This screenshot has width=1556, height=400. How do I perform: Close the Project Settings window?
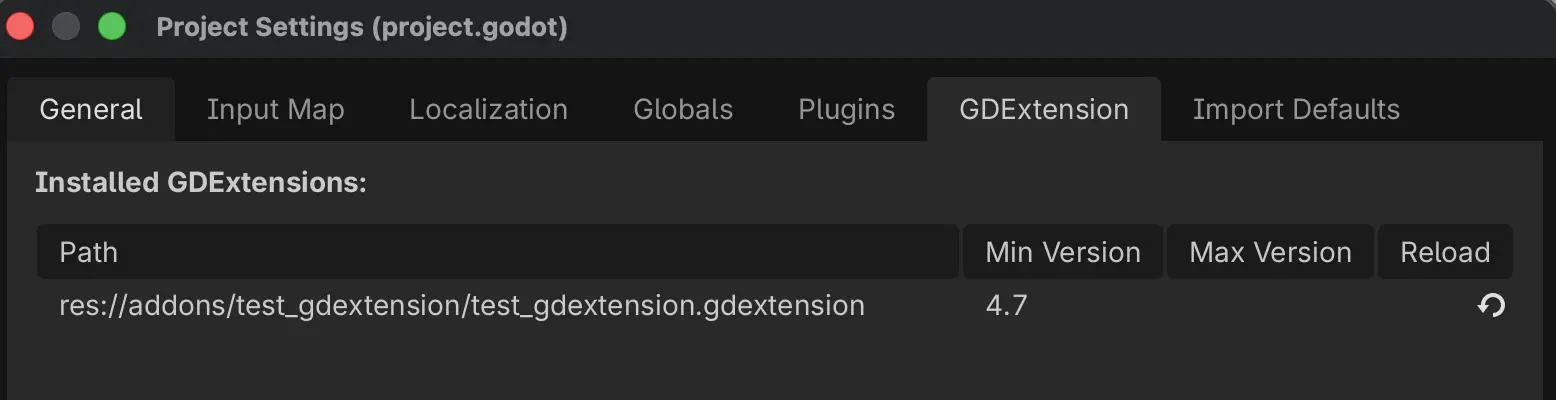20,27
